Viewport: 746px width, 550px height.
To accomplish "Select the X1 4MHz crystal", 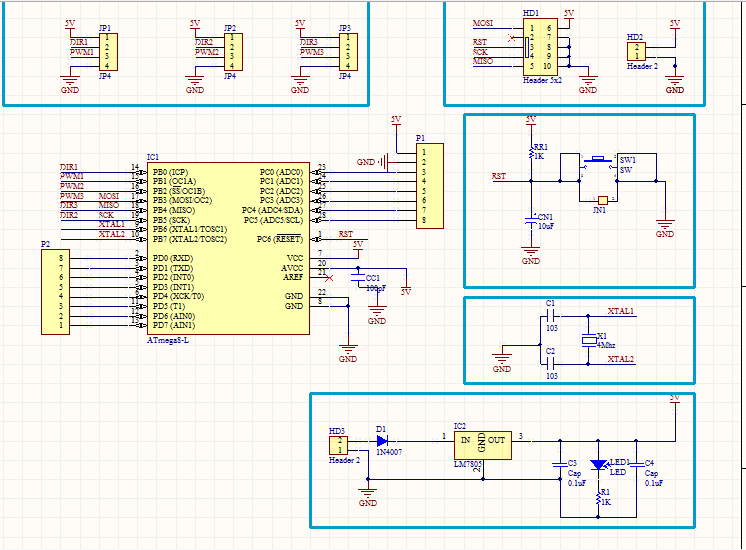I will coord(588,340).
